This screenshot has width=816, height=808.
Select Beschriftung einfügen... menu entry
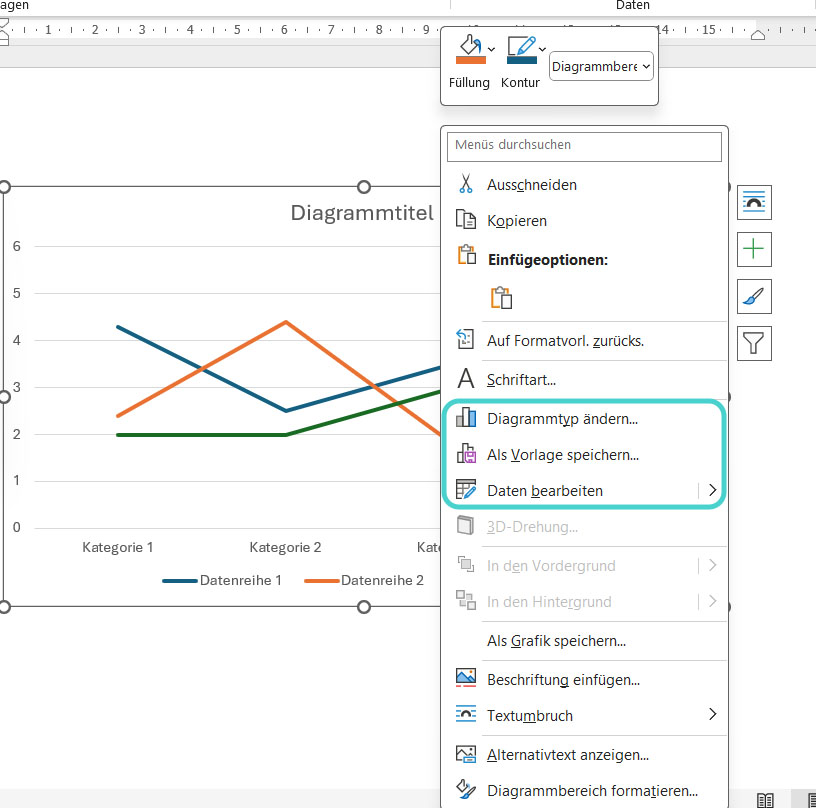point(584,680)
